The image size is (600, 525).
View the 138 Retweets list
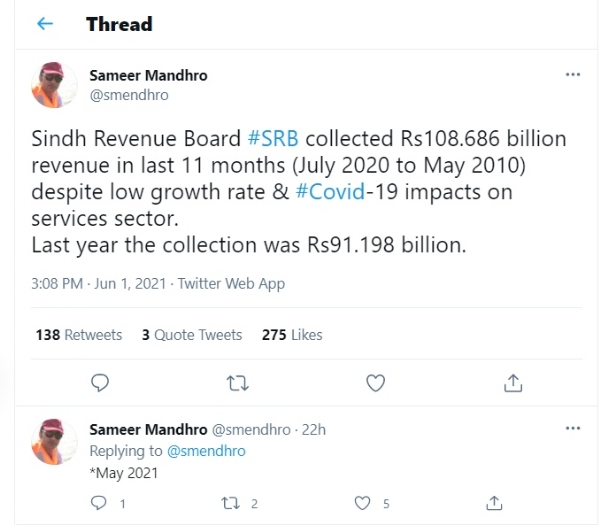click(x=78, y=335)
